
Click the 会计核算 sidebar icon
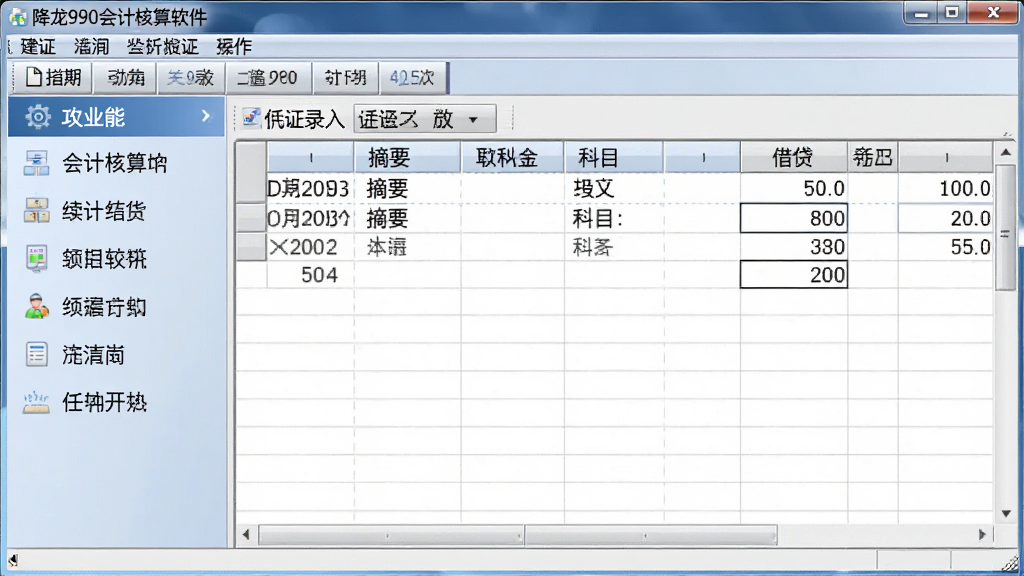pyautogui.click(x=36, y=163)
